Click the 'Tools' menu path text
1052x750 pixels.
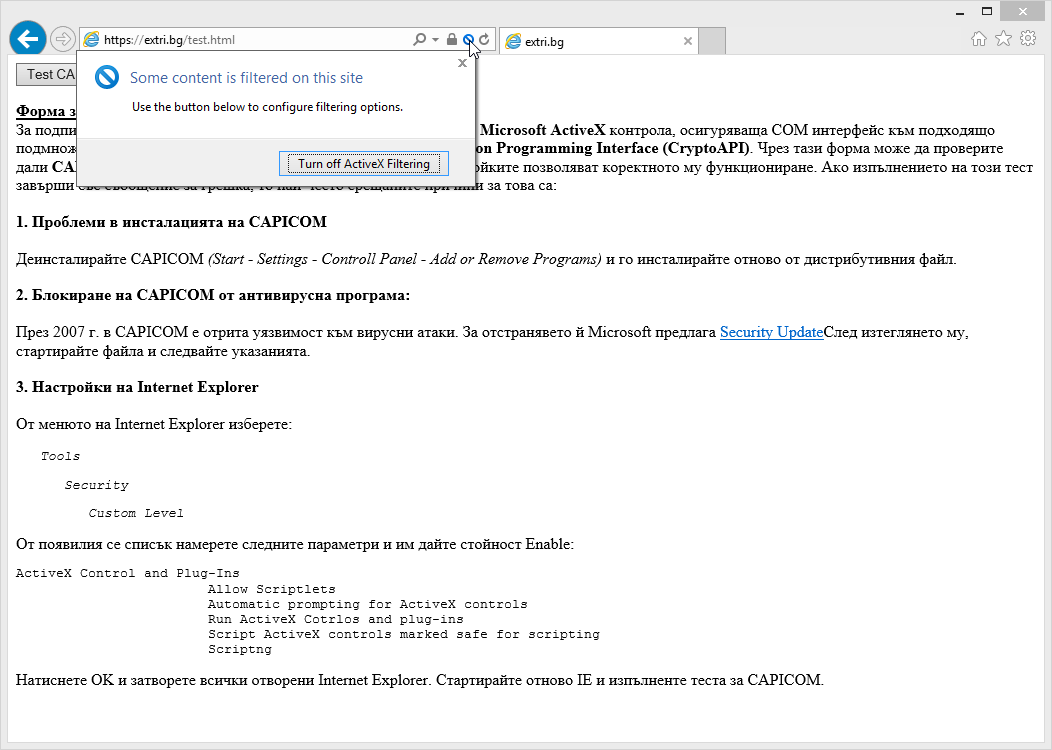[60, 456]
